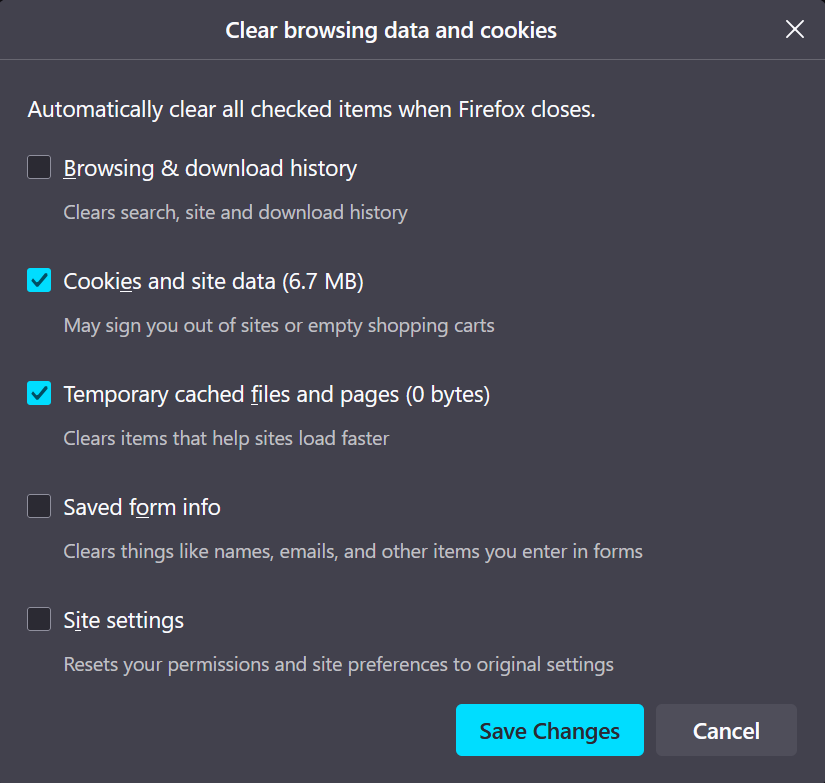Check the Site settings checkbox

(39, 620)
